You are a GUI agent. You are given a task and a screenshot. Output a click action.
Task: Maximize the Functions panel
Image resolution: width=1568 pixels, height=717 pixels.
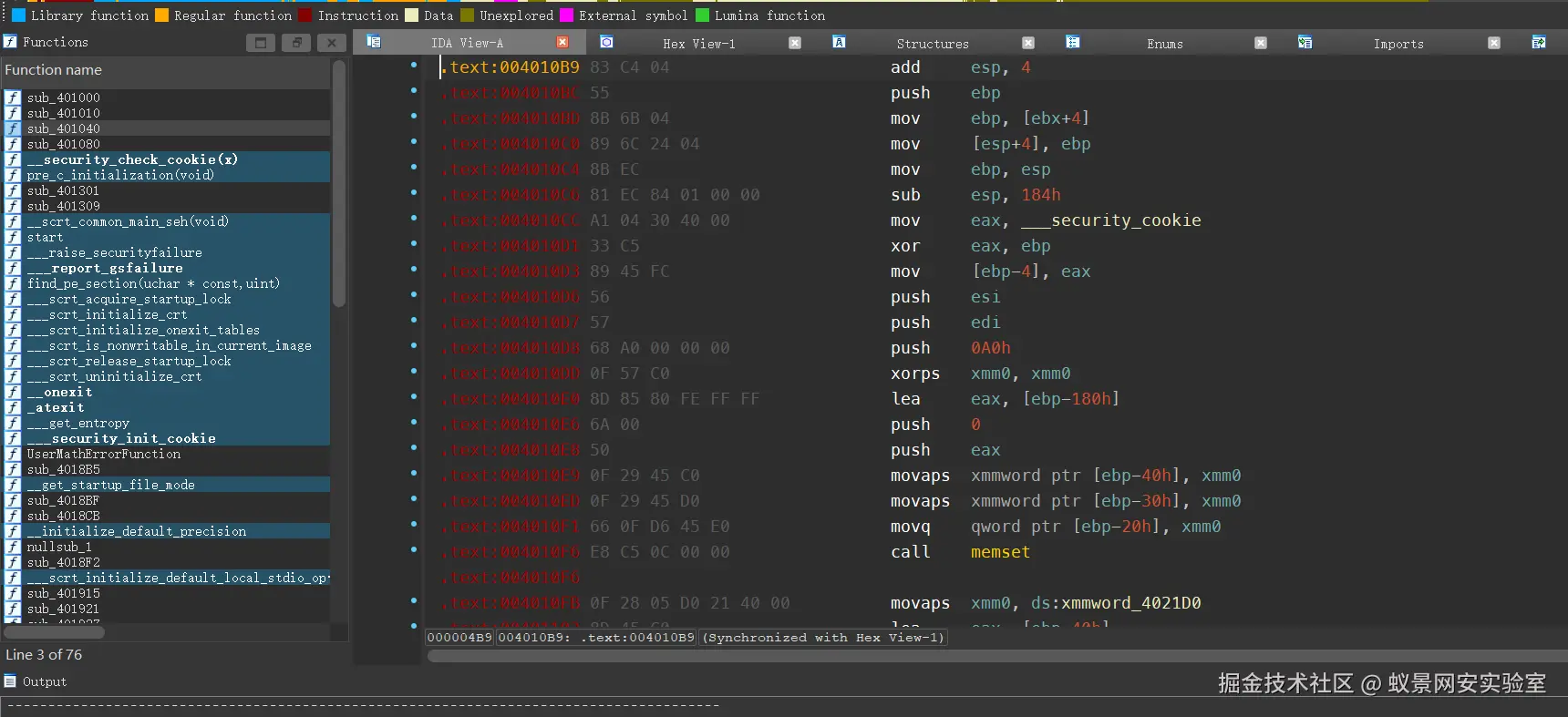pos(261,43)
